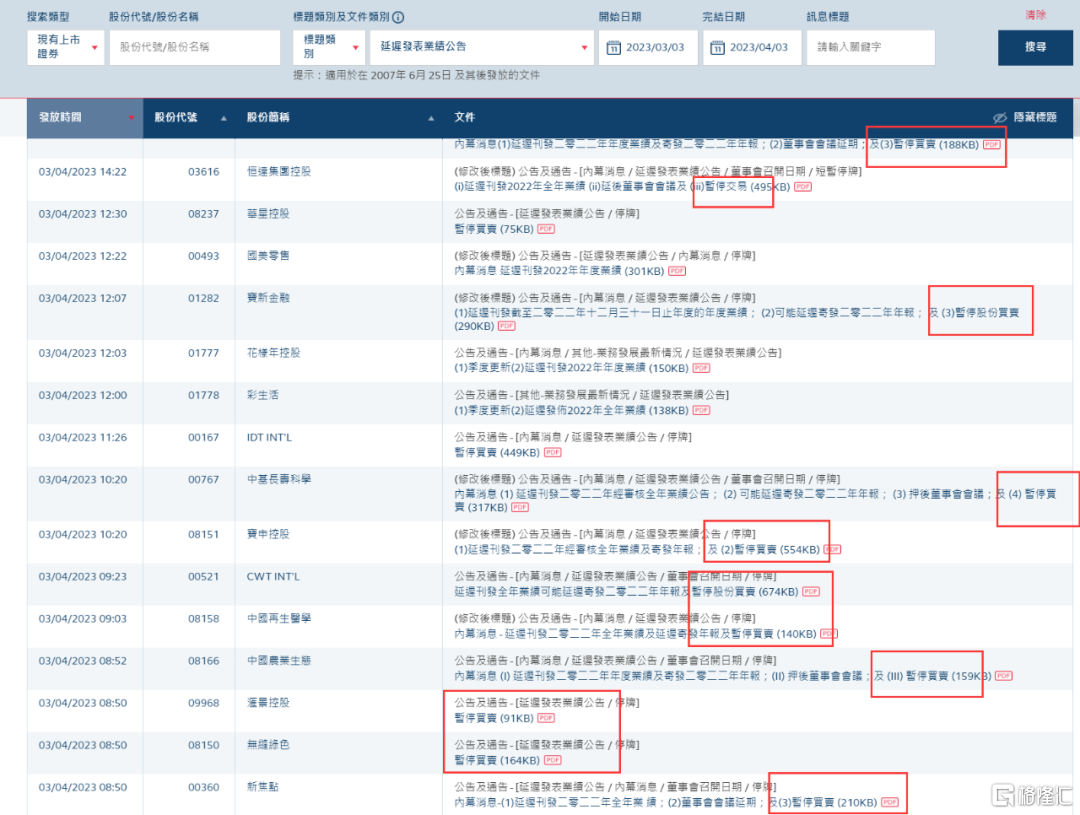Select stock code 01282
This screenshot has height=815, width=1080.
204,298
